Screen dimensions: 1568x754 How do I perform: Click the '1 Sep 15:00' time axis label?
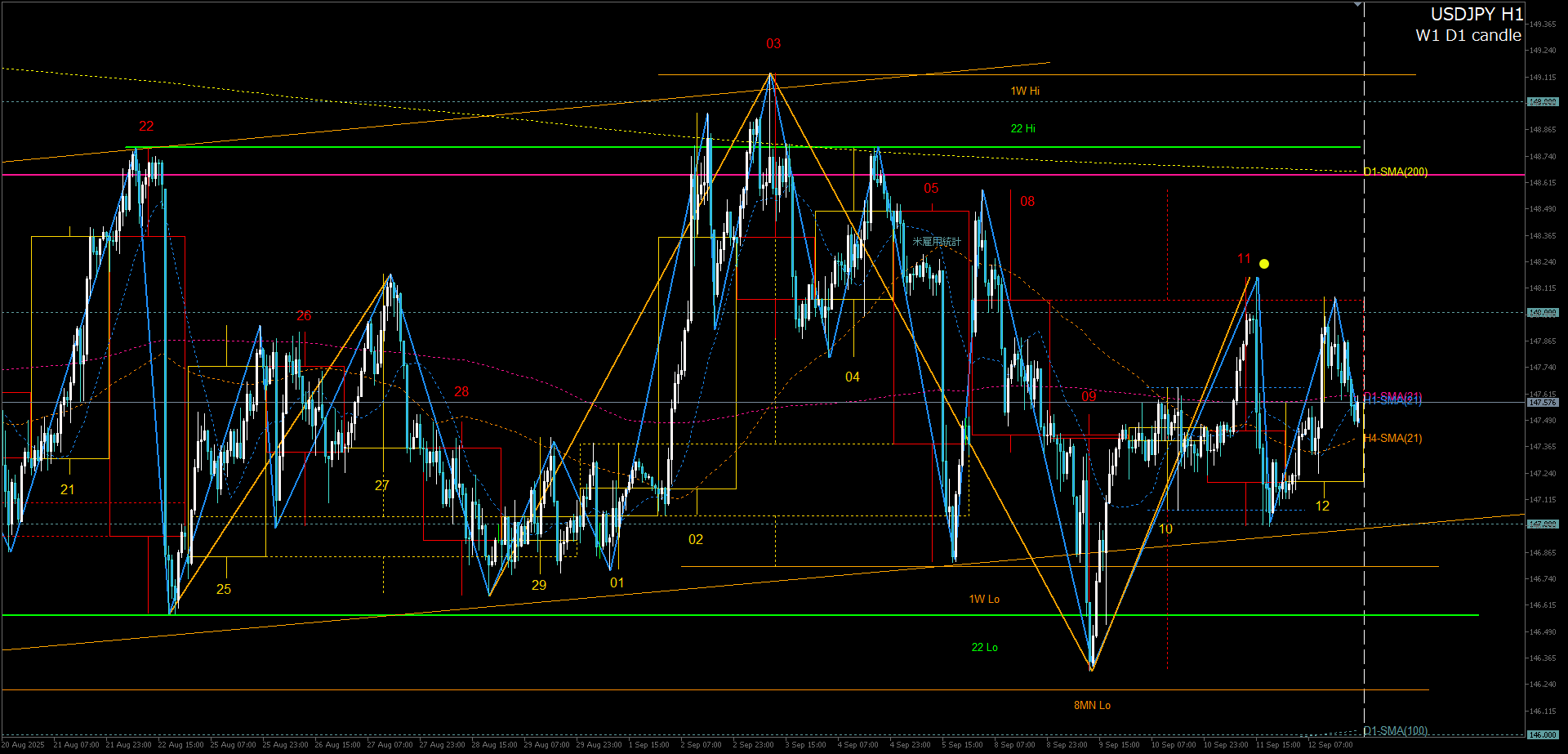click(x=648, y=745)
